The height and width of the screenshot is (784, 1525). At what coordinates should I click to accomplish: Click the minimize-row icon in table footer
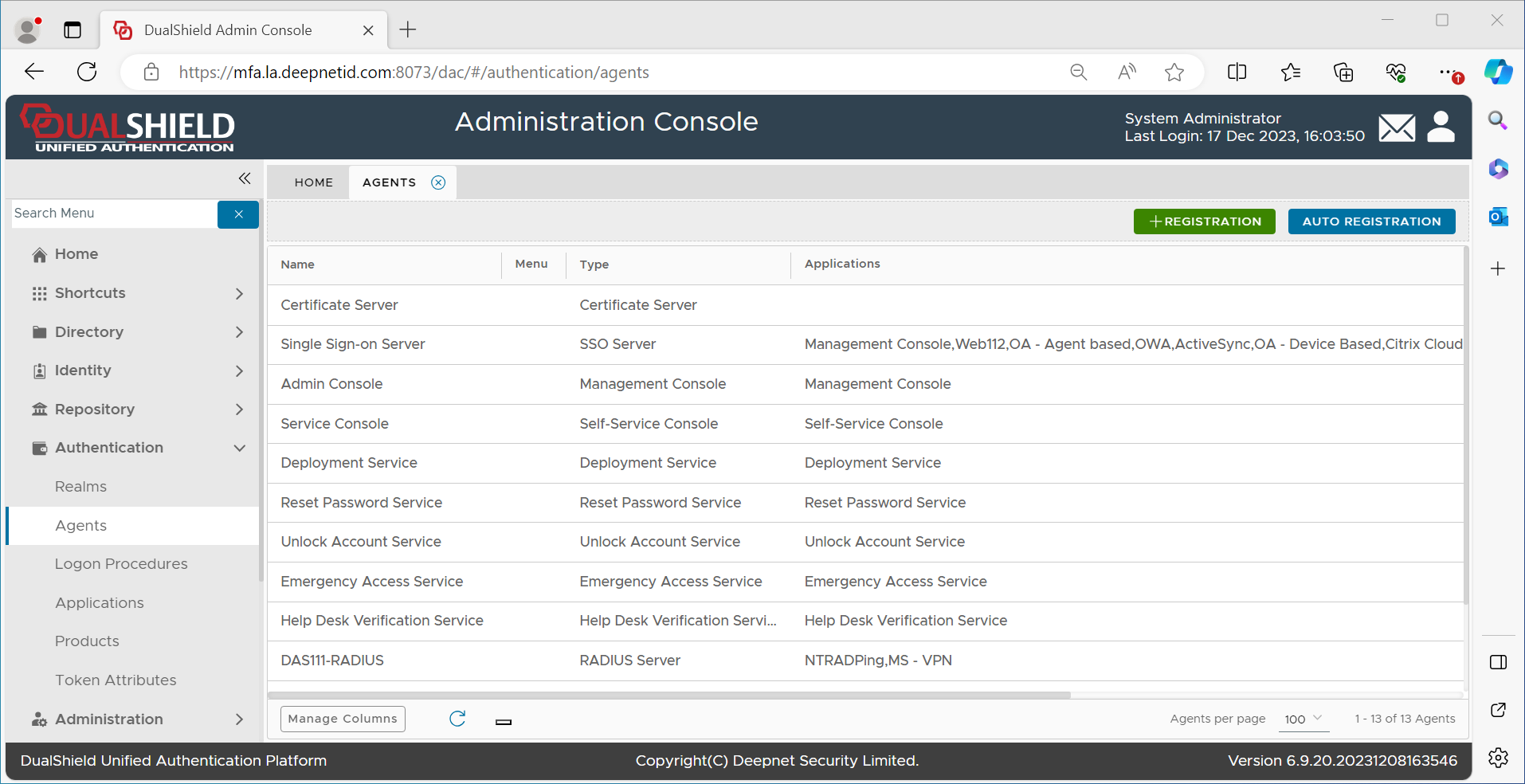coord(504,722)
